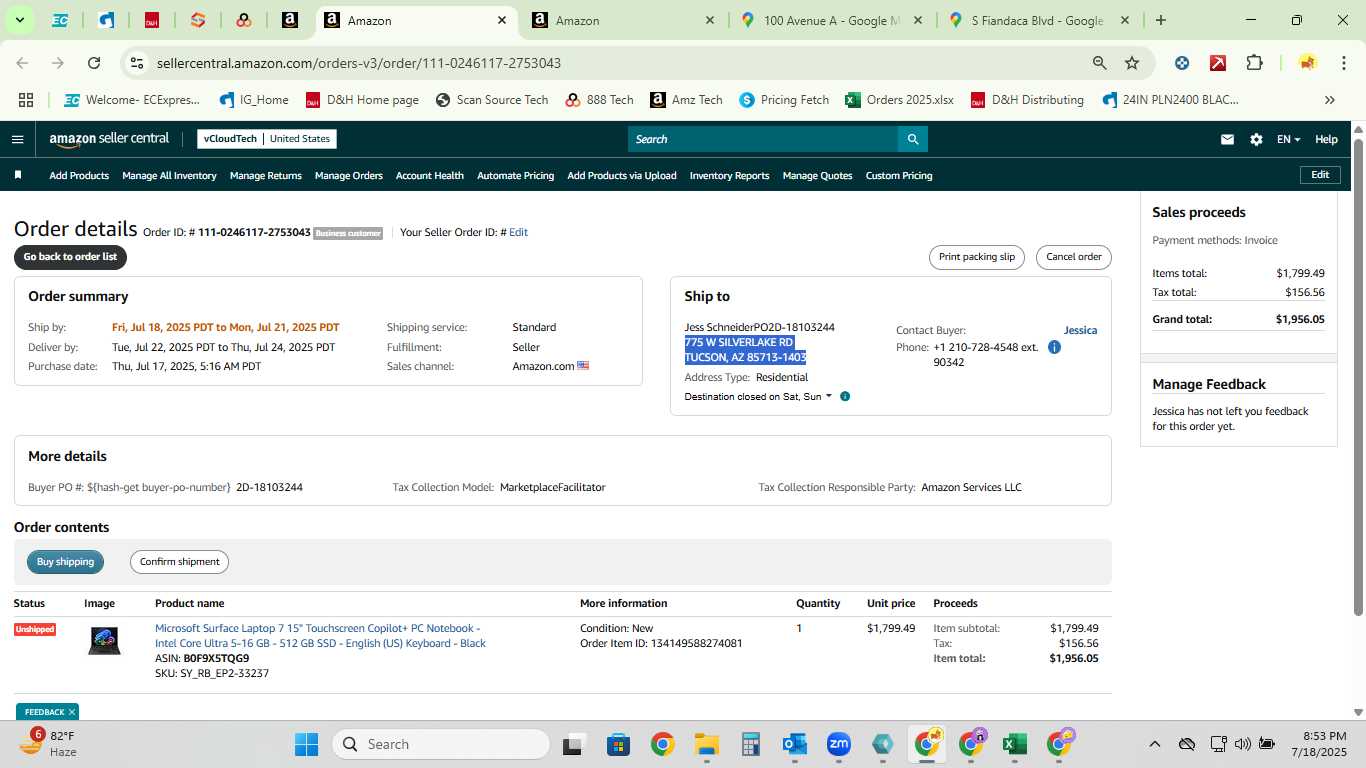This screenshot has width=1366, height=768.
Task: Click the search magnifier button in Seller Central
Action: (x=912, y=139)
